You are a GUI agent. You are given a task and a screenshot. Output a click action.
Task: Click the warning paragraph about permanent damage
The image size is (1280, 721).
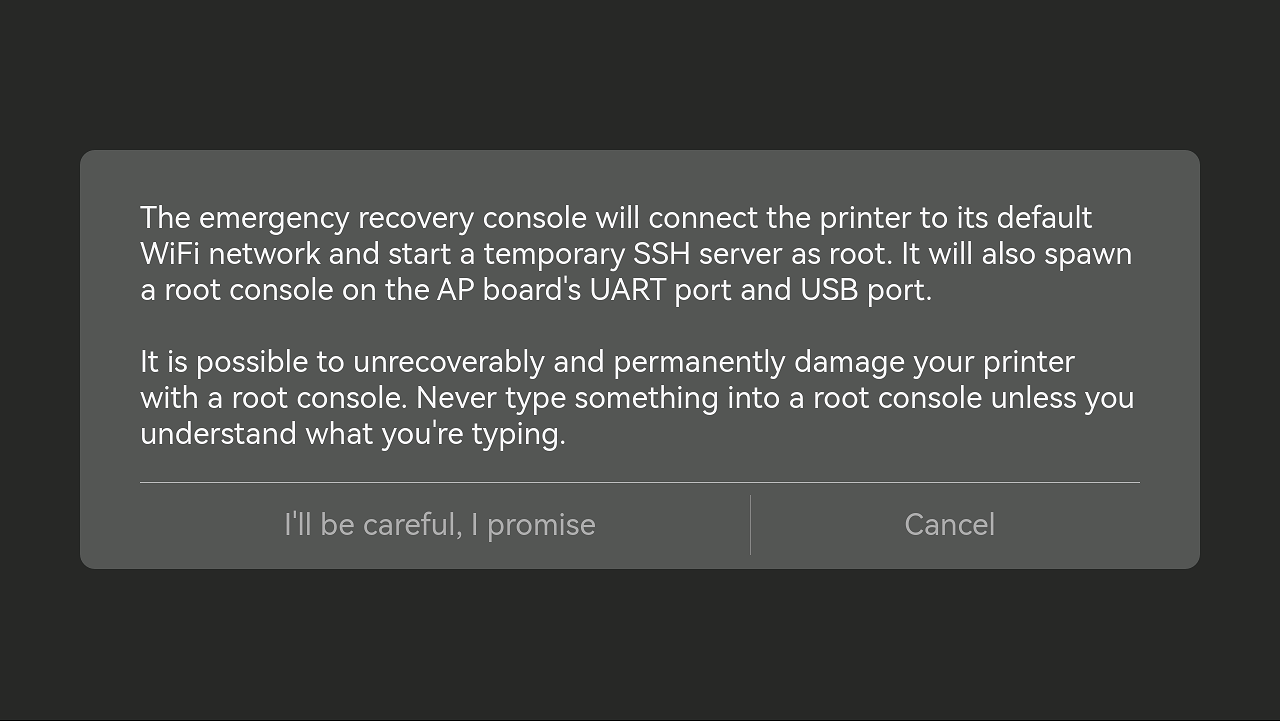(x=636, y=398)
